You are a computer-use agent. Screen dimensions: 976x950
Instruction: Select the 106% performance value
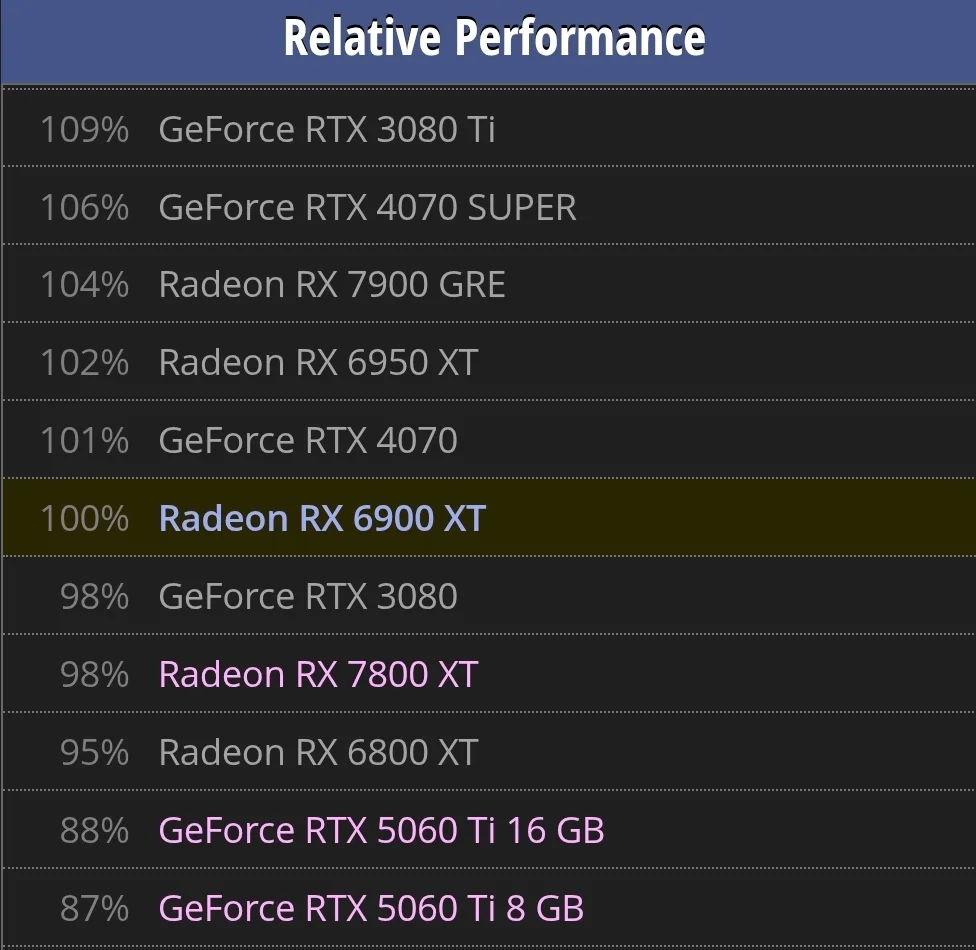pos(85,207)
